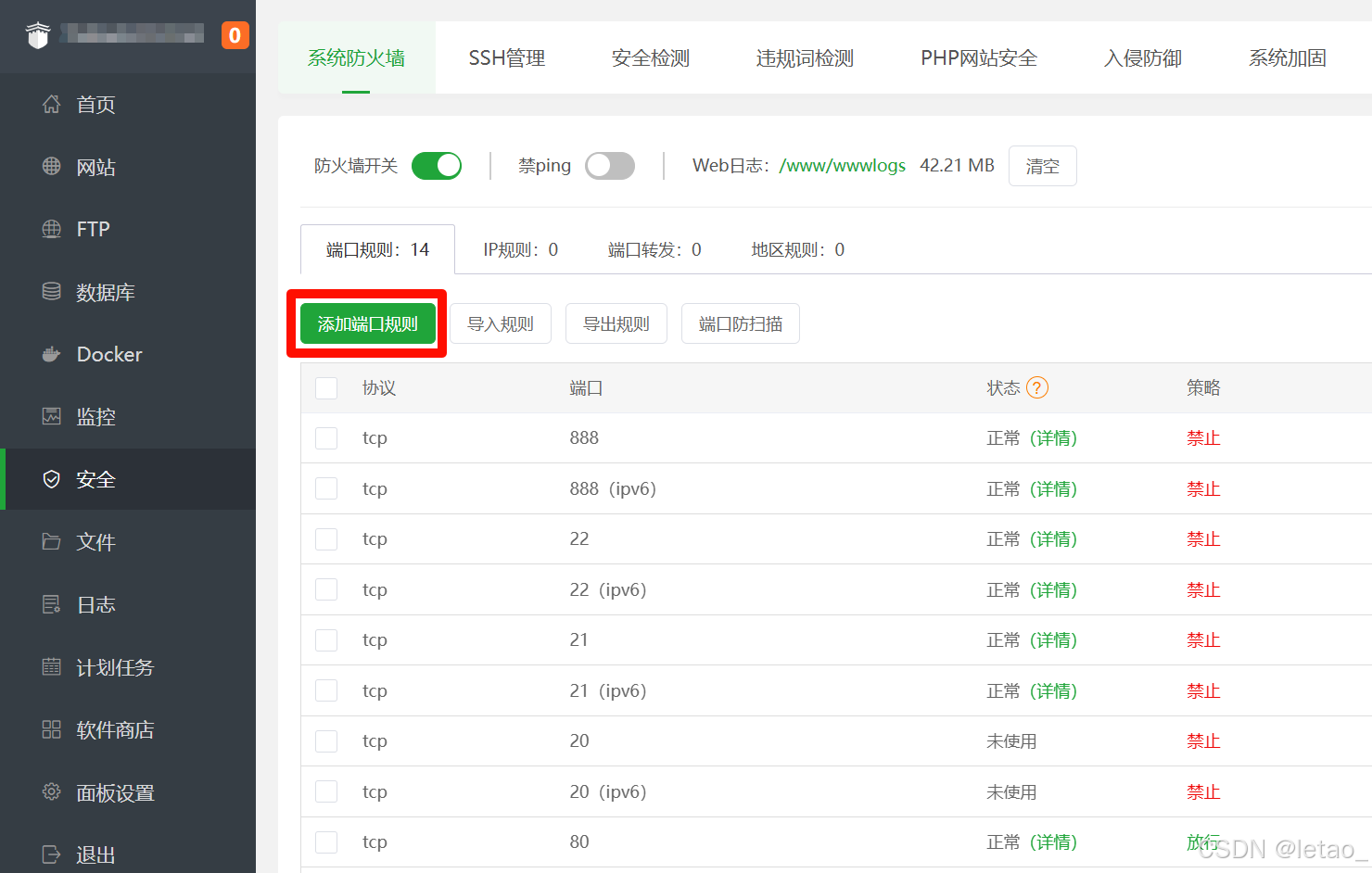Screen dimensions: 1372x873
Task: Click the question mark help icon beside 状态
Action: coord(1037,387)
